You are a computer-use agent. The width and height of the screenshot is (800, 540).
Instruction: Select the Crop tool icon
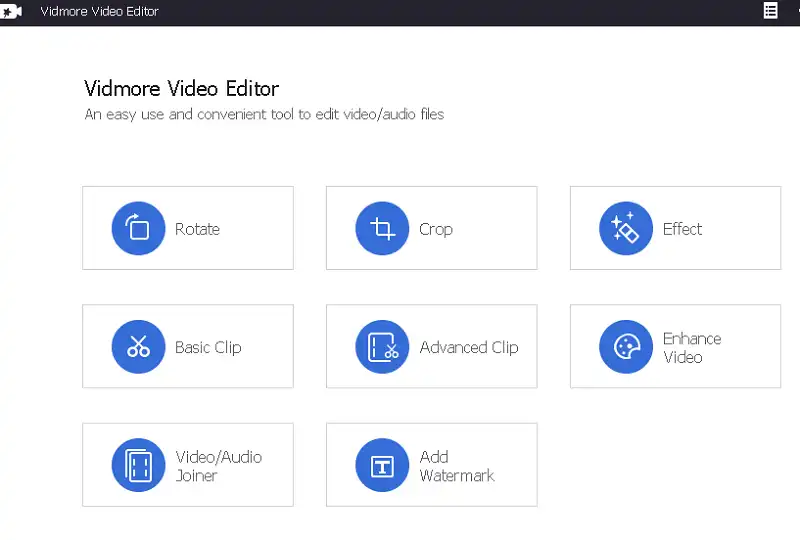(x=382, y=229)
